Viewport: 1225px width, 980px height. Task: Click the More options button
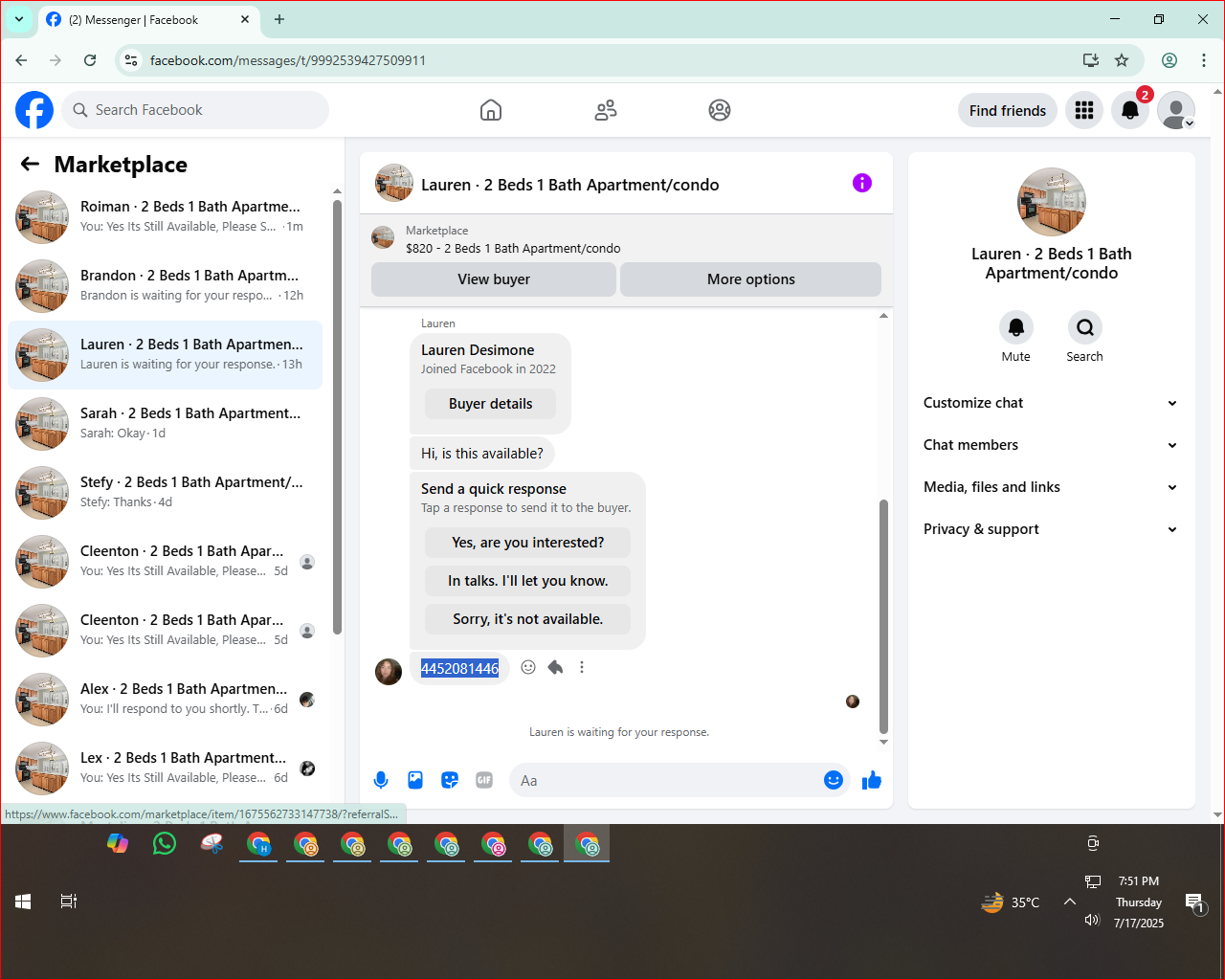tap(750, 279)
